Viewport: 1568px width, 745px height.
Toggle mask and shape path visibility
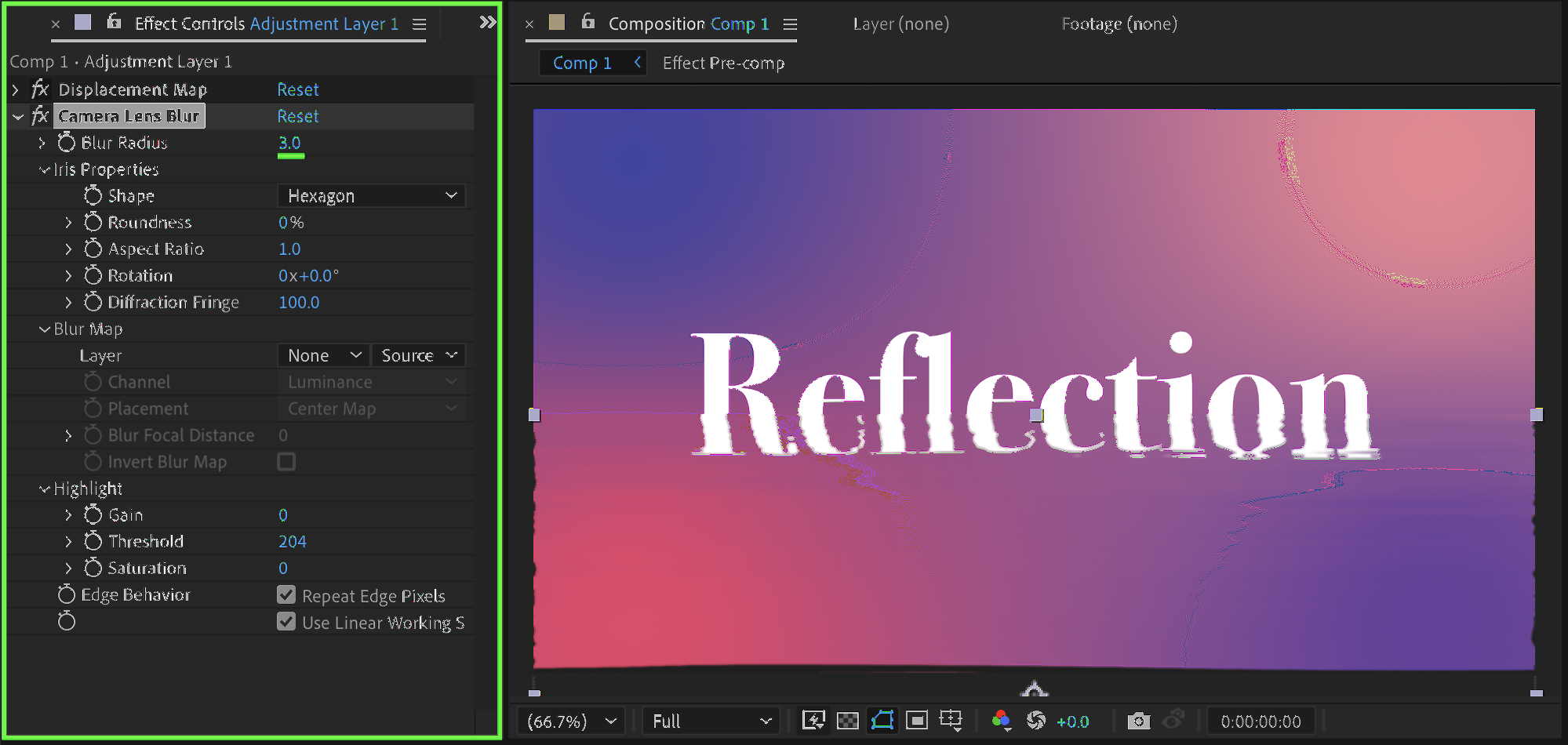pyautogui.click(x=882, y=721)
